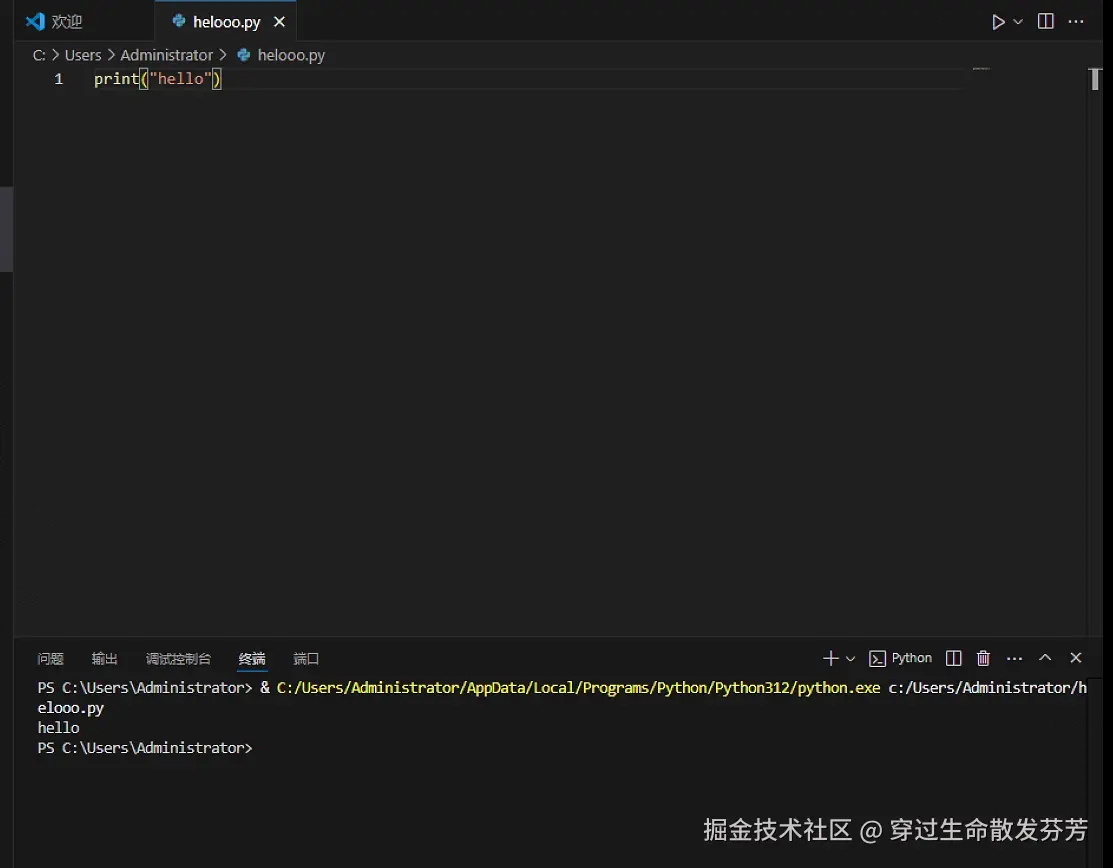Click Python file icon on helooo.py tab
Viewport: 1113px width, 868px height.
179,21
